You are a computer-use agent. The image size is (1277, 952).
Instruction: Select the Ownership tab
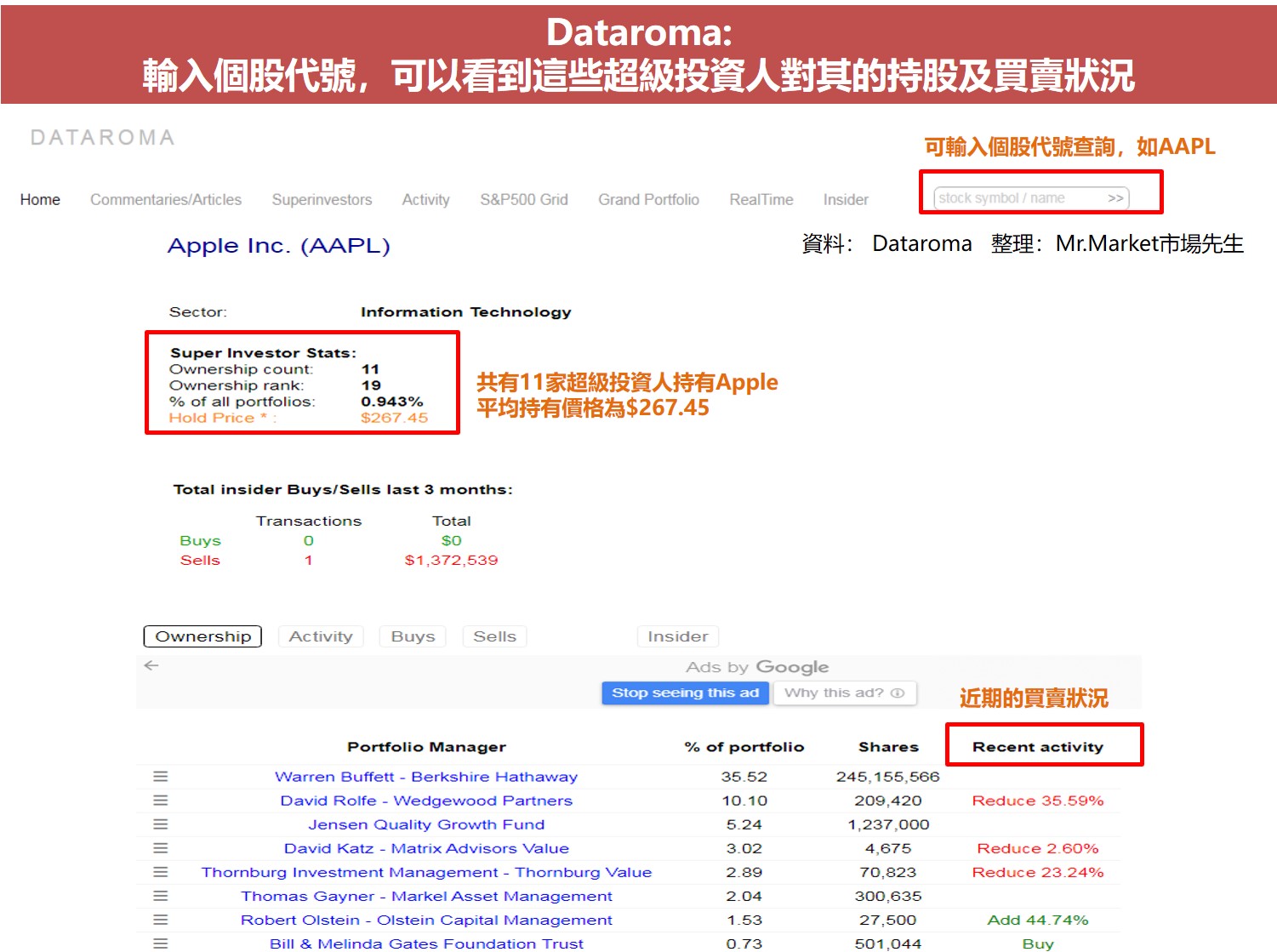[x=202, y=636]
